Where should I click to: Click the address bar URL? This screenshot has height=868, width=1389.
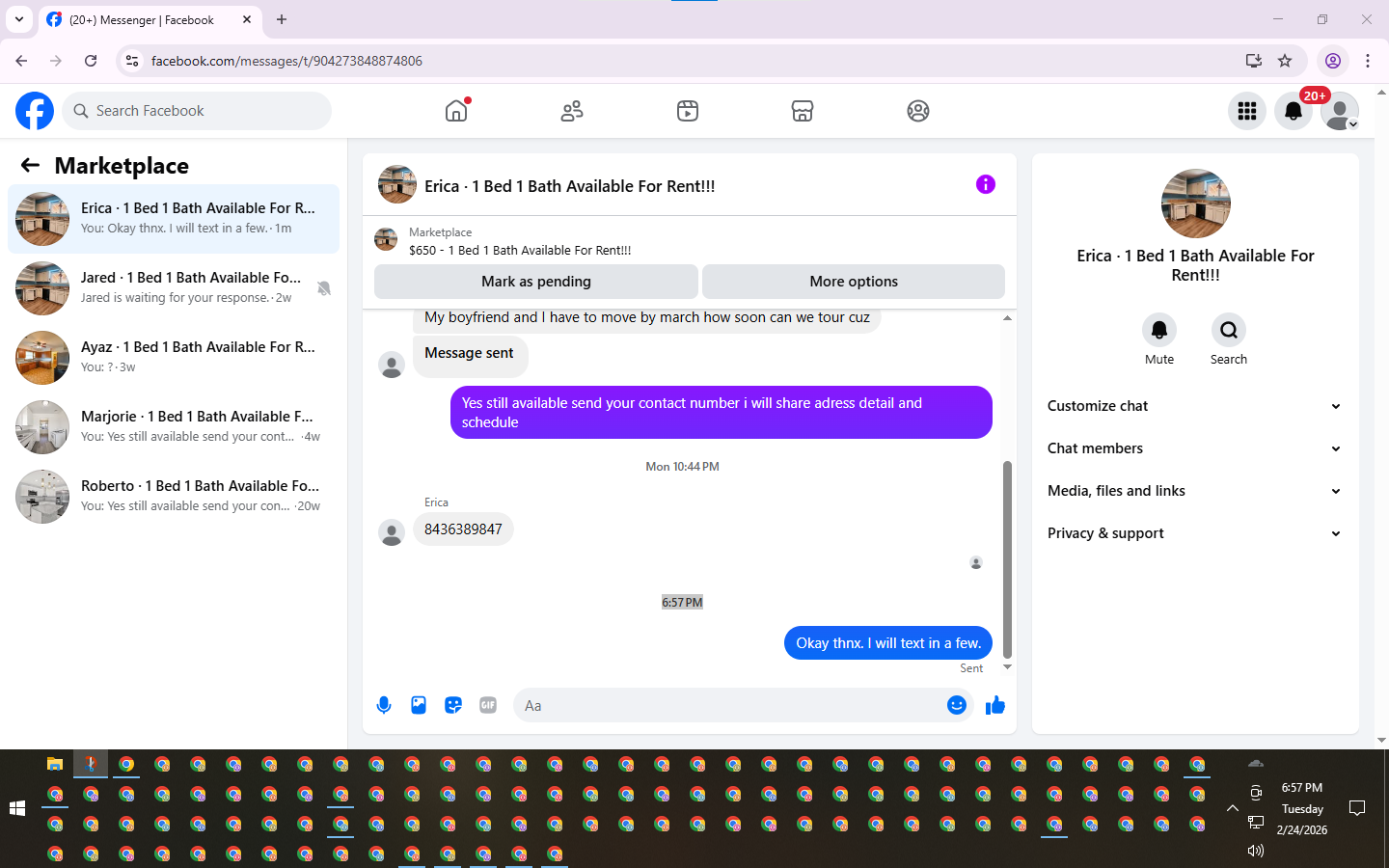286,61
